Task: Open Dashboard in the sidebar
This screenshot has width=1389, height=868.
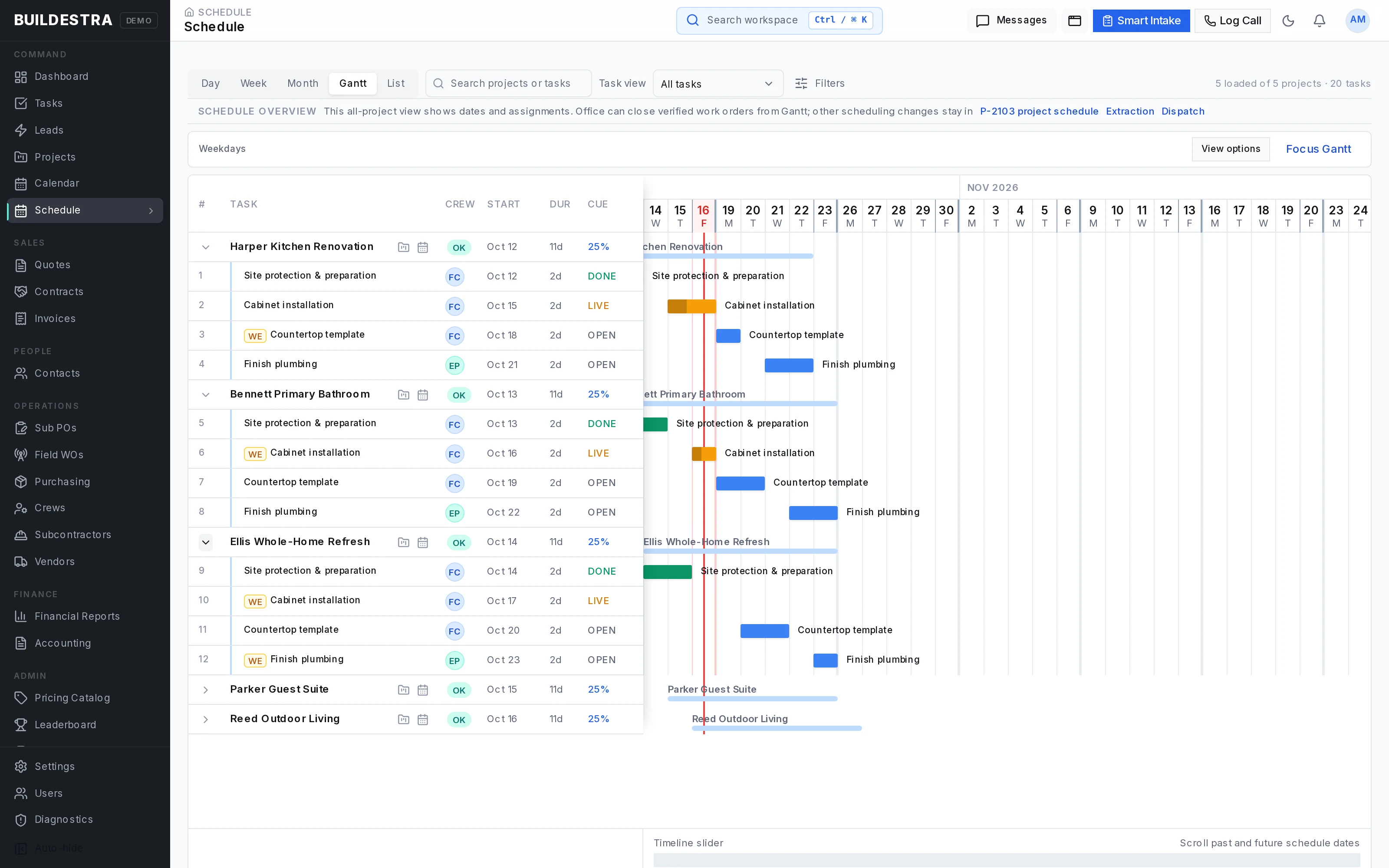Action: (85, 76)
